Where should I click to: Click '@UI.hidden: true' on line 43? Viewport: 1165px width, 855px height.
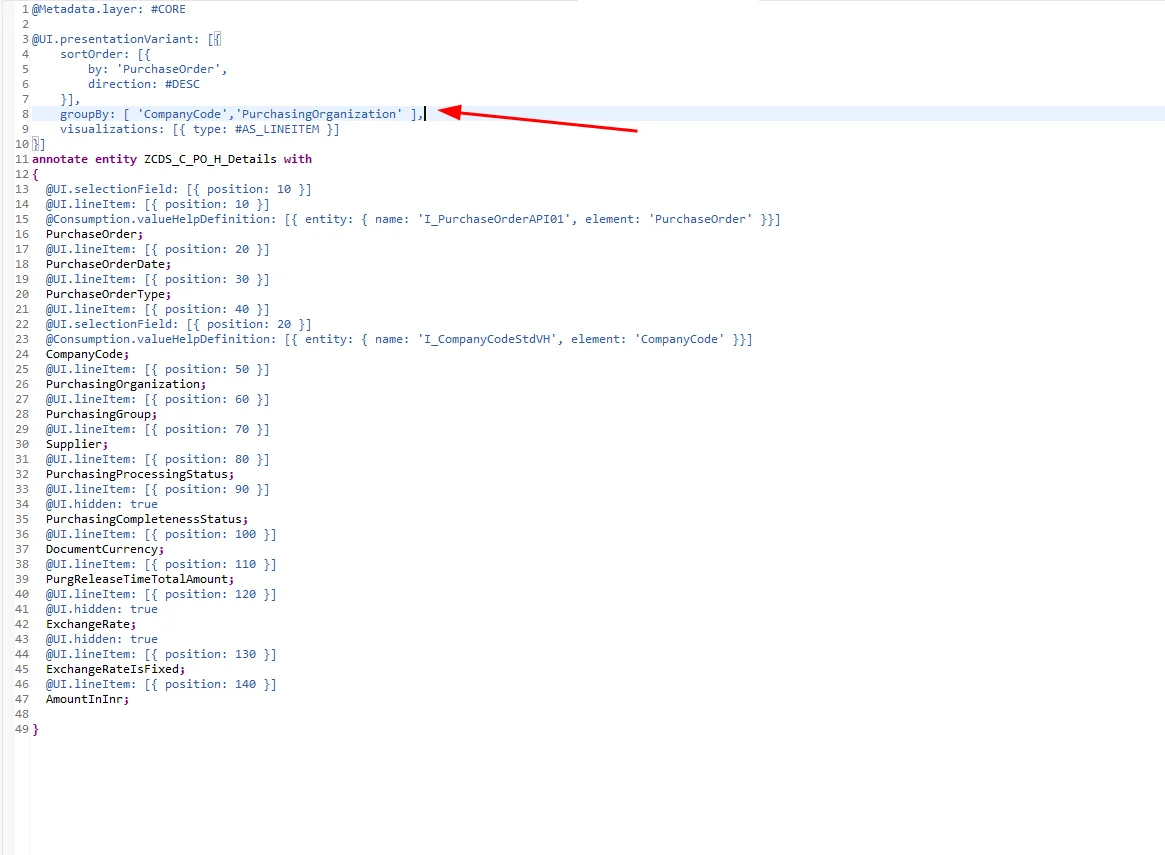point(102,639)
